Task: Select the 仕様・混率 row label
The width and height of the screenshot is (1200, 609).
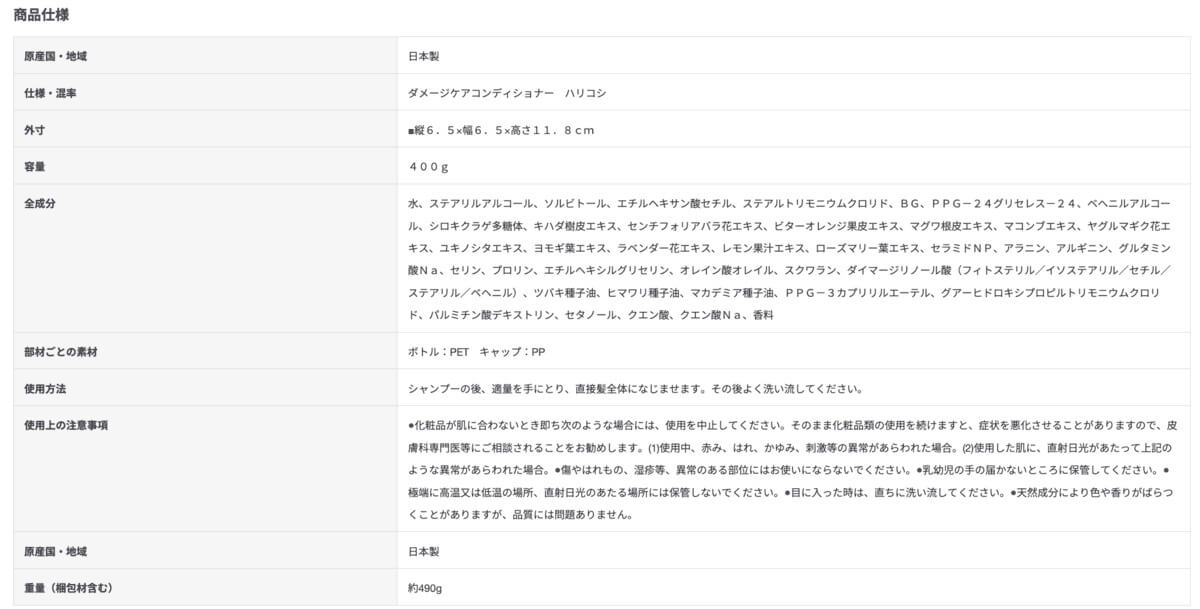Action: coord(51,93)
